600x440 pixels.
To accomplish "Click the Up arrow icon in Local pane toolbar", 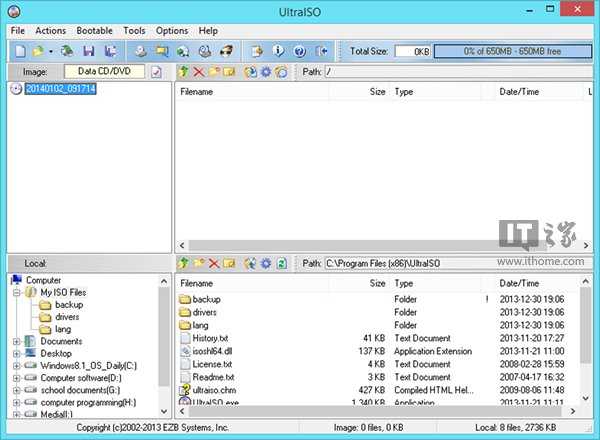I will (x=184, y=263).
